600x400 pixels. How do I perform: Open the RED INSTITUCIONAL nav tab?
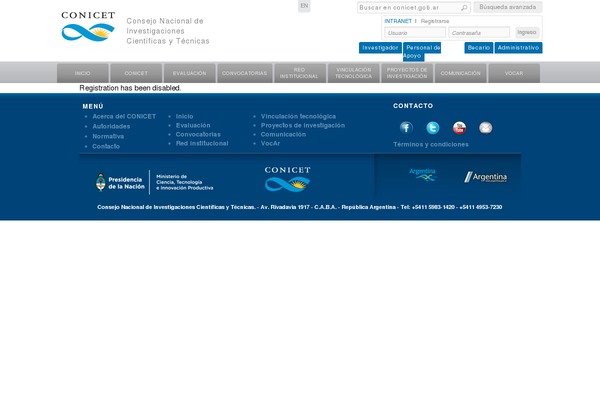click(300, 73)
